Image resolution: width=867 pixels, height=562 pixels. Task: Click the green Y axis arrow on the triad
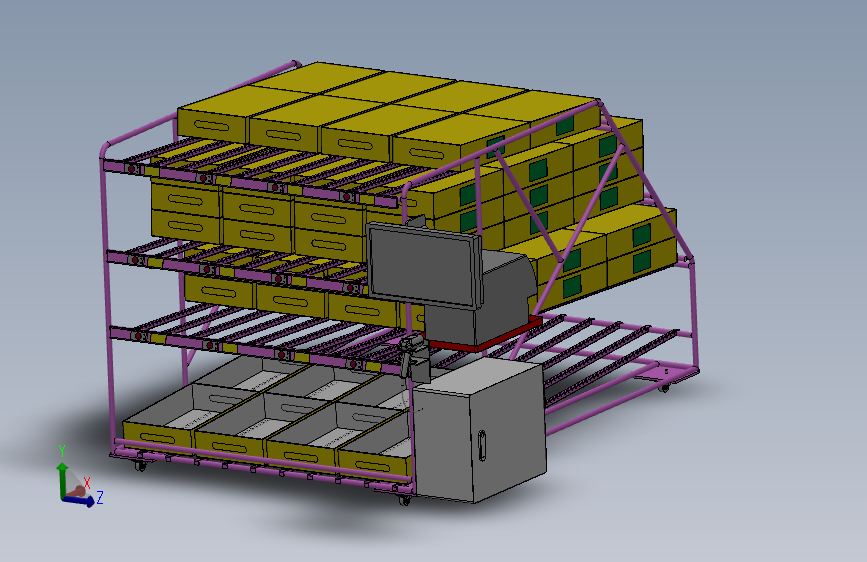(62, 478)
